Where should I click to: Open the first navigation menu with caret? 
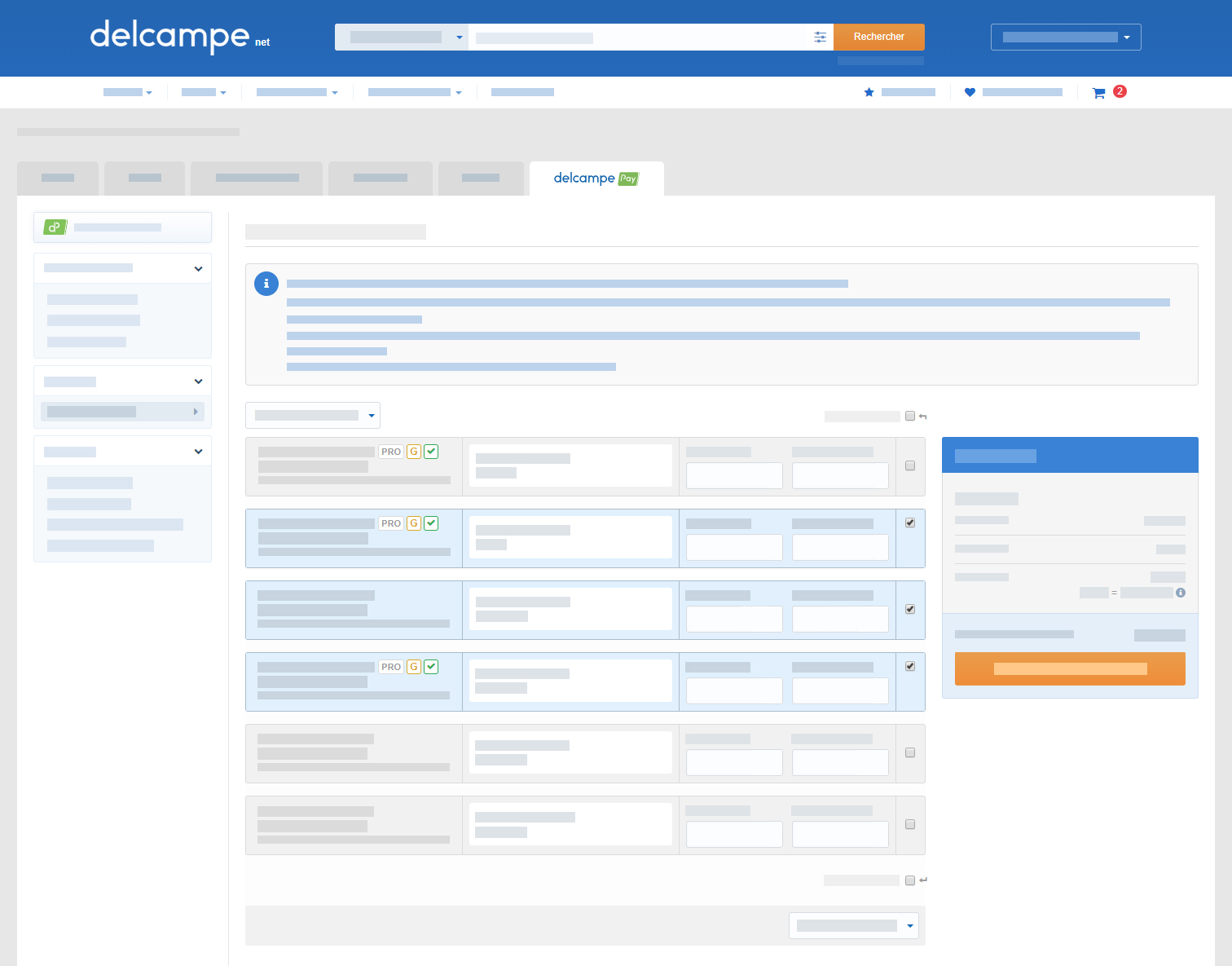(x=128, y=92)
